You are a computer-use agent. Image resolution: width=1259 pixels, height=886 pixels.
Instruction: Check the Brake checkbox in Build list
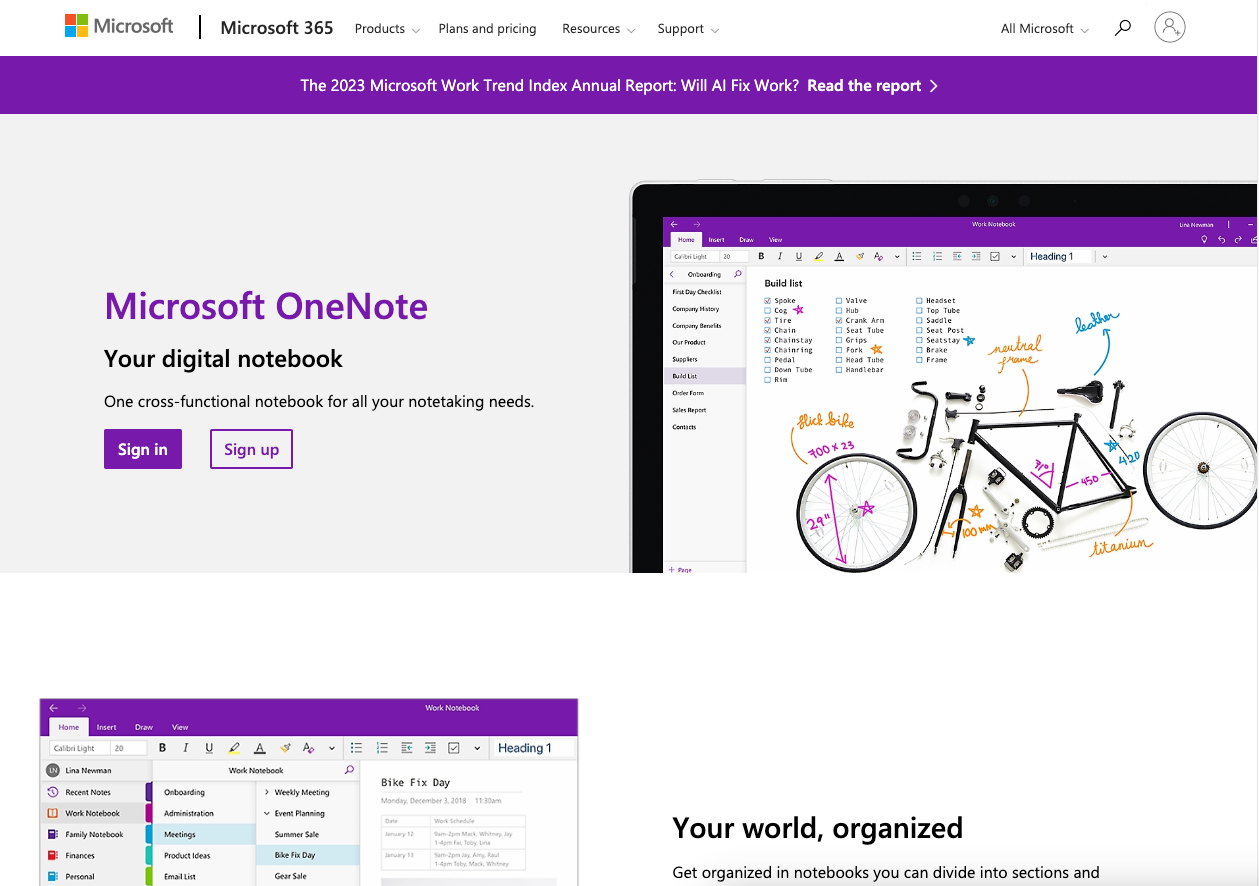[919, 350]
